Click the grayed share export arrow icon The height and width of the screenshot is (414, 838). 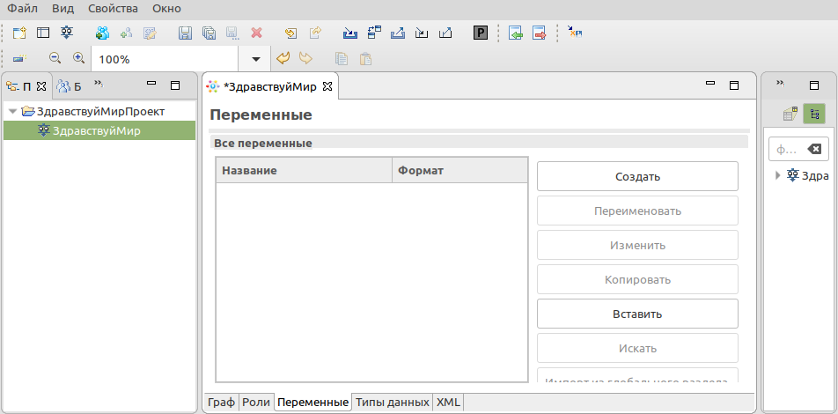tap(315, 33)
